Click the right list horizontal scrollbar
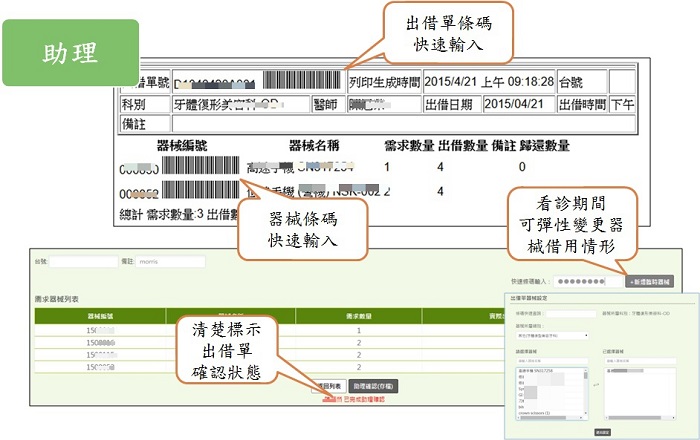This screenshot has height=440, width=700. point(640,418)
